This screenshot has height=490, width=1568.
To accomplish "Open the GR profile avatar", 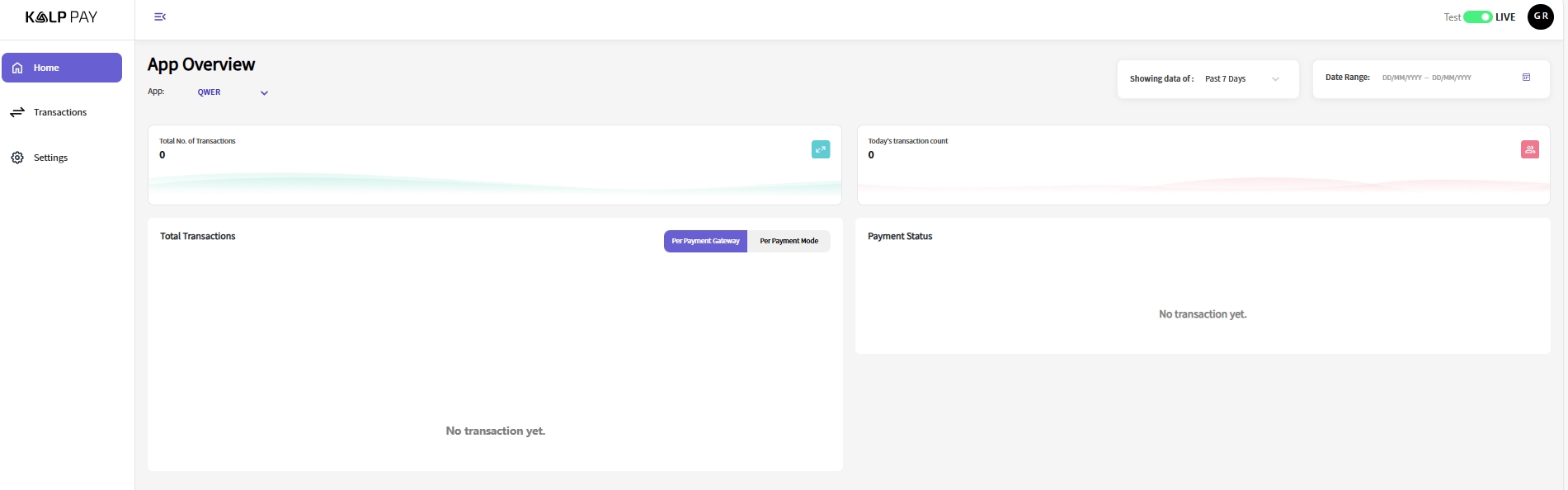I will [1540, 16].
